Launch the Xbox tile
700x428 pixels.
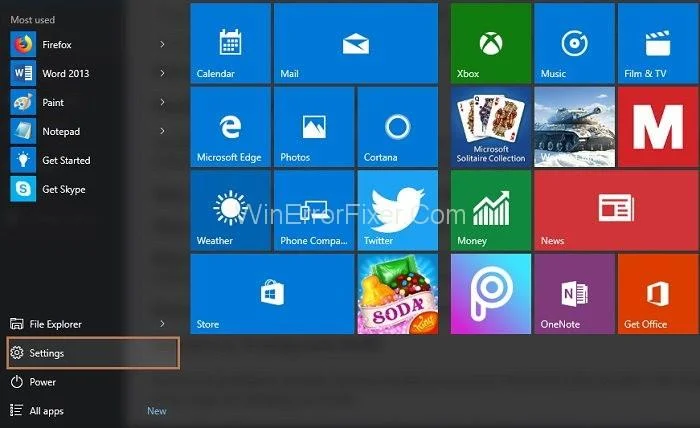click(x=491, y=43)
